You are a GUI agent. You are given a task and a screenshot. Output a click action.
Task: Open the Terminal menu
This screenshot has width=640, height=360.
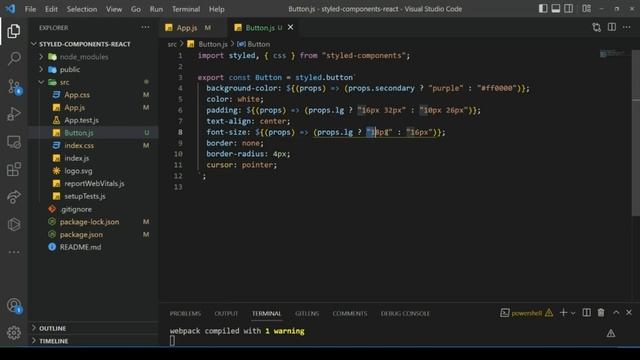186,9
